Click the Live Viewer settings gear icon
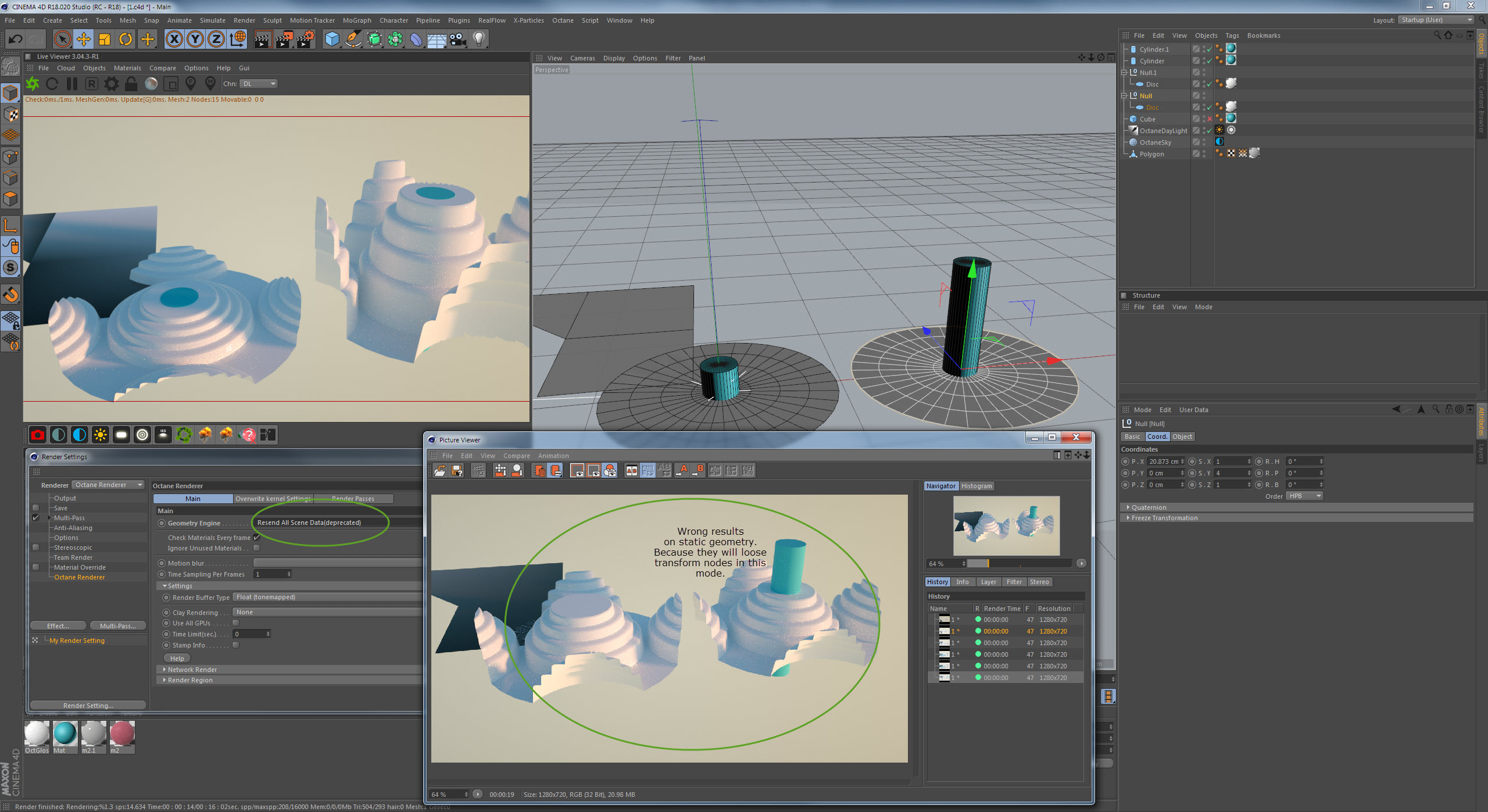This screenshot has height=812, width=1488. tap(111, 84)
